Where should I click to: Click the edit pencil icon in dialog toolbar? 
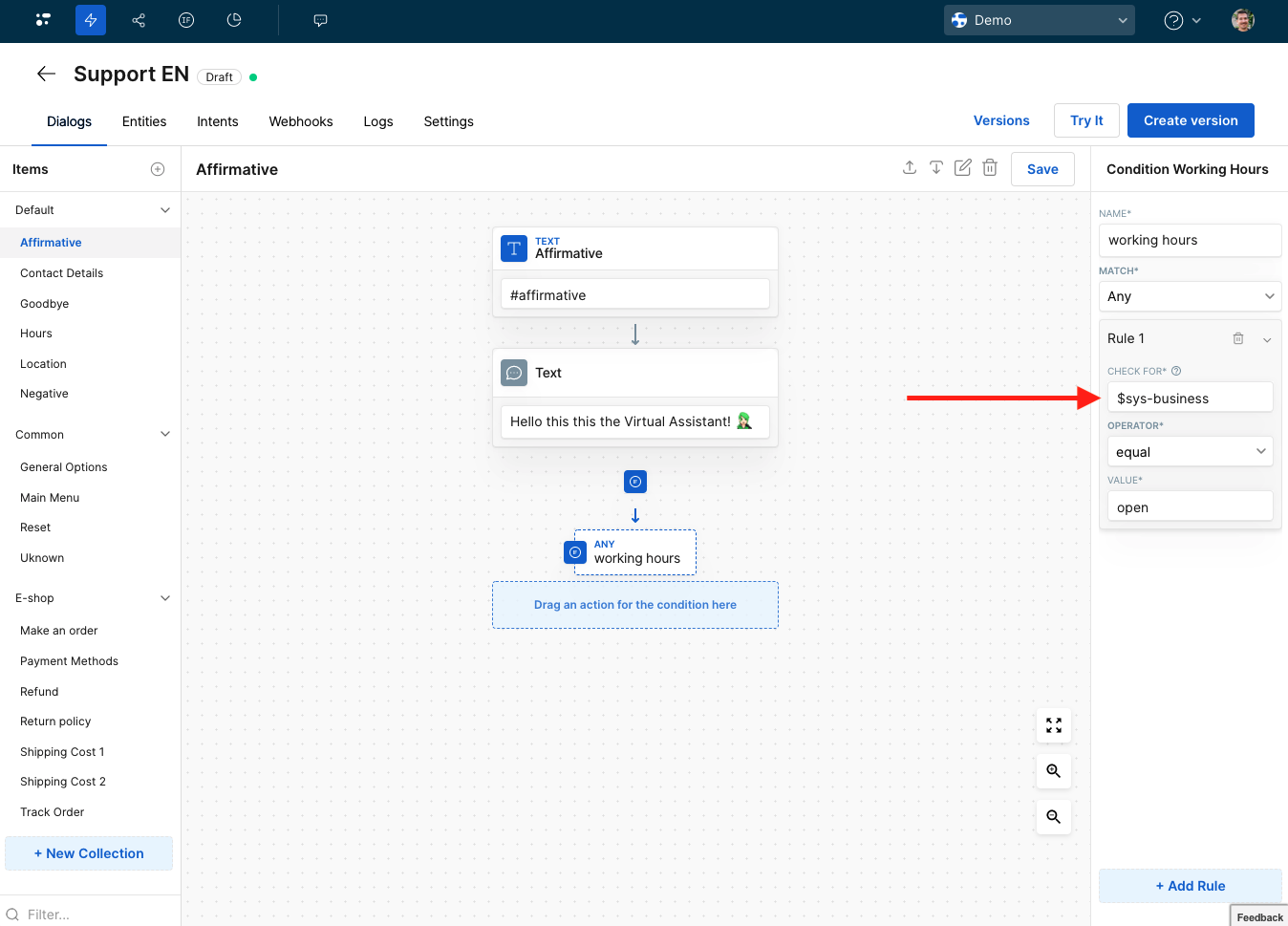point(963,168)
